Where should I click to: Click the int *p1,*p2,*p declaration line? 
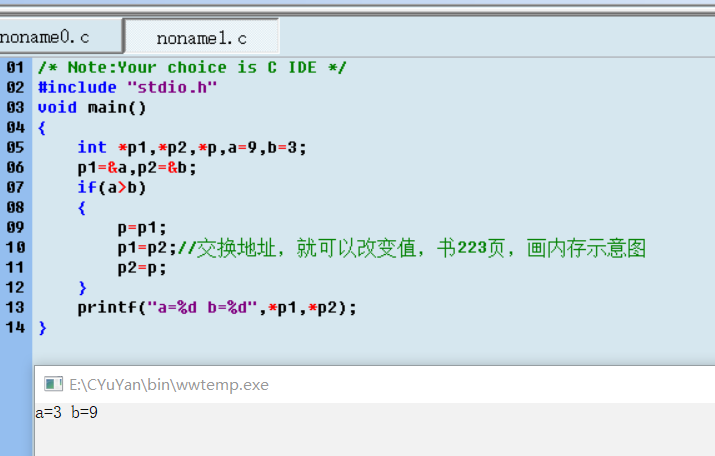[192, 148]
